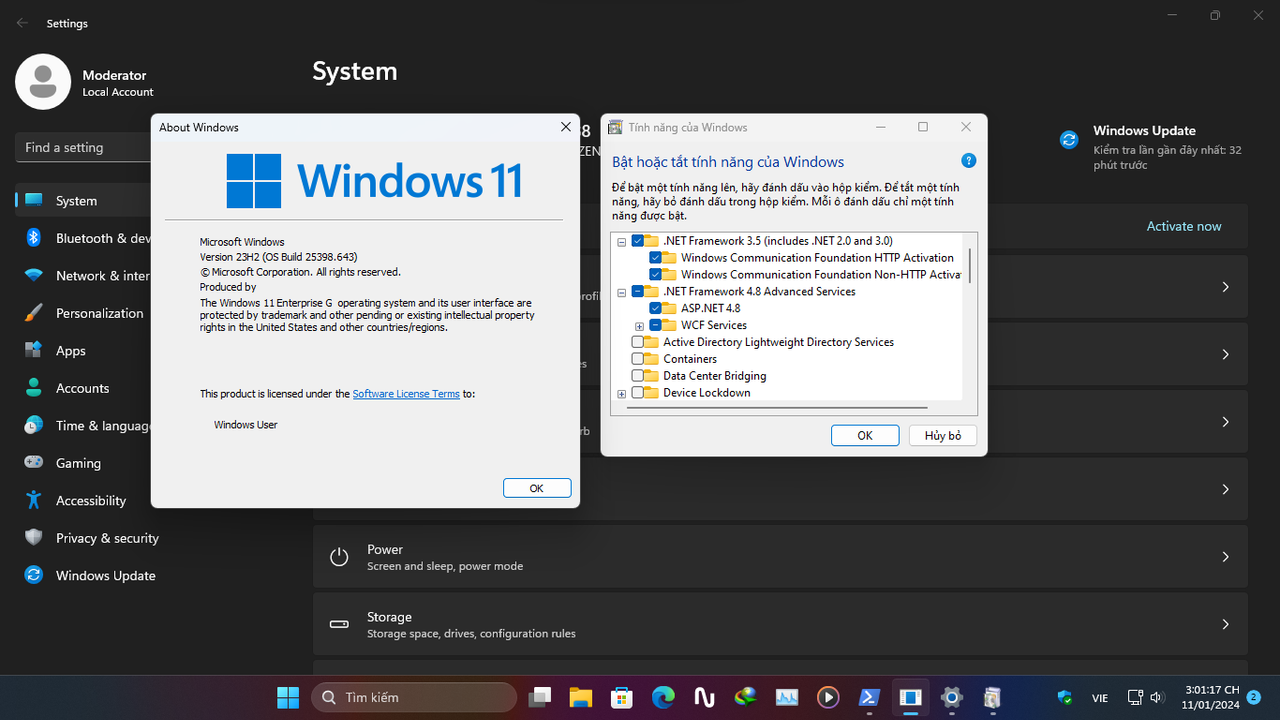1280x720 pixels.
Task: Open the Software License Terms link
Action: pyautogui.click(x=406, y=394)
